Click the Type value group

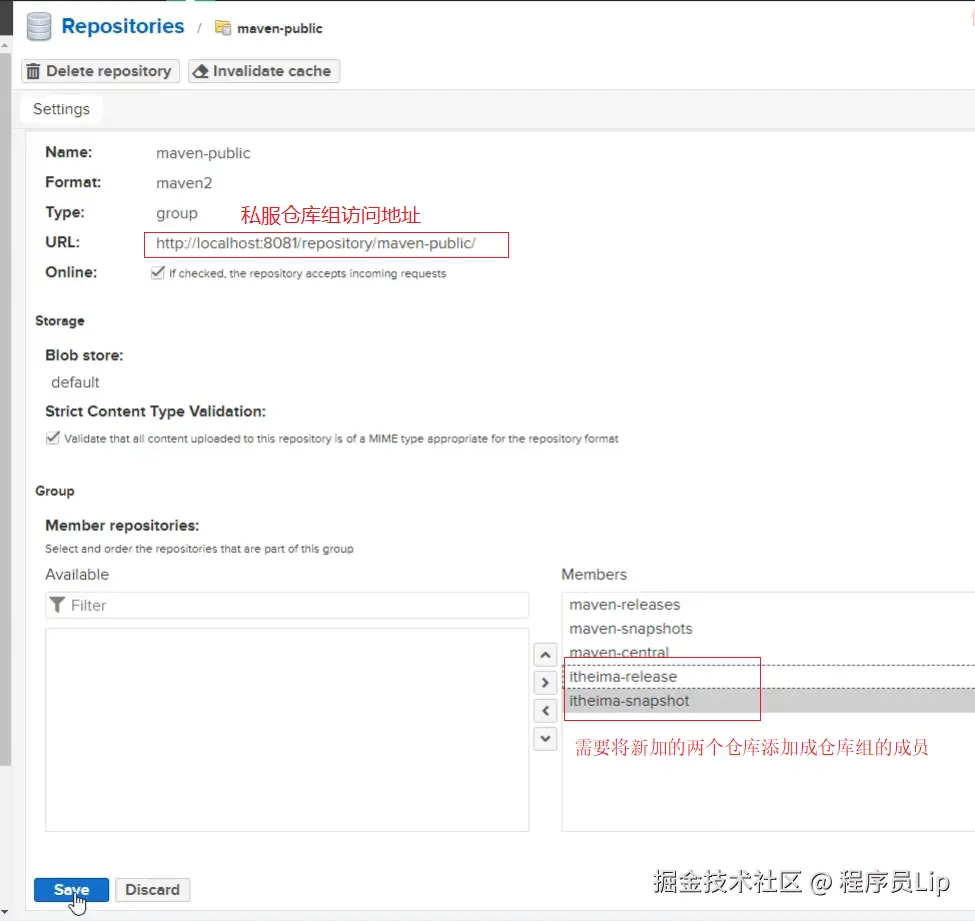pyautogui.click(x=177, y=213)
